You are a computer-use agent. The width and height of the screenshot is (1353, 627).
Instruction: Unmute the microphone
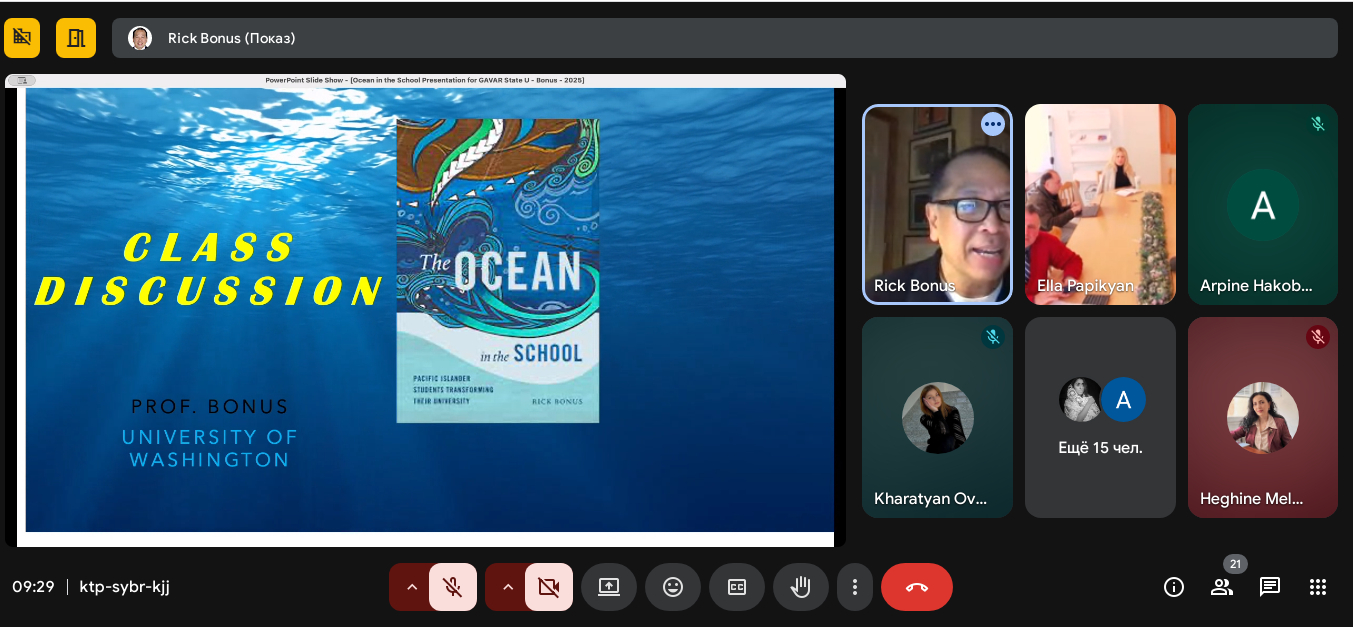[x=453, y=587]
